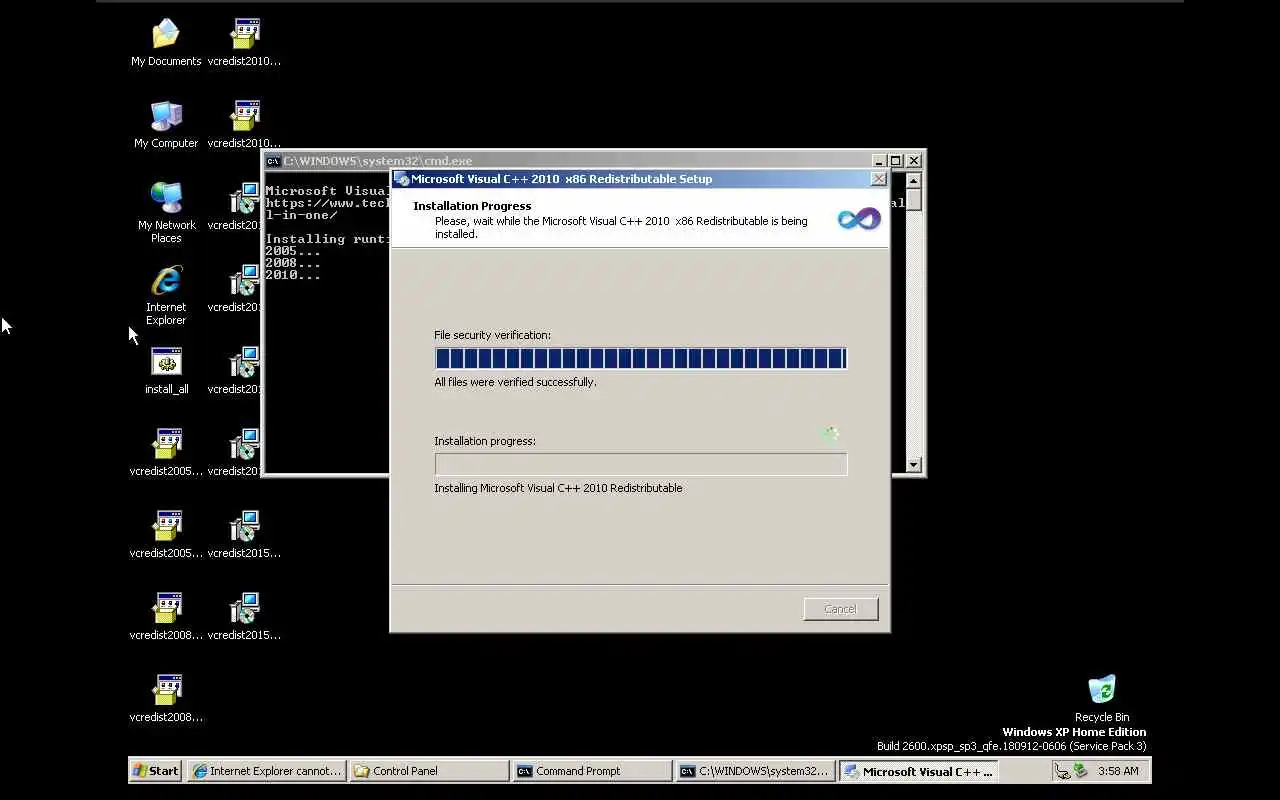Launch the Internet Explorer desktop icon
The image size is (1280, 800).
(x=166, y=294)
